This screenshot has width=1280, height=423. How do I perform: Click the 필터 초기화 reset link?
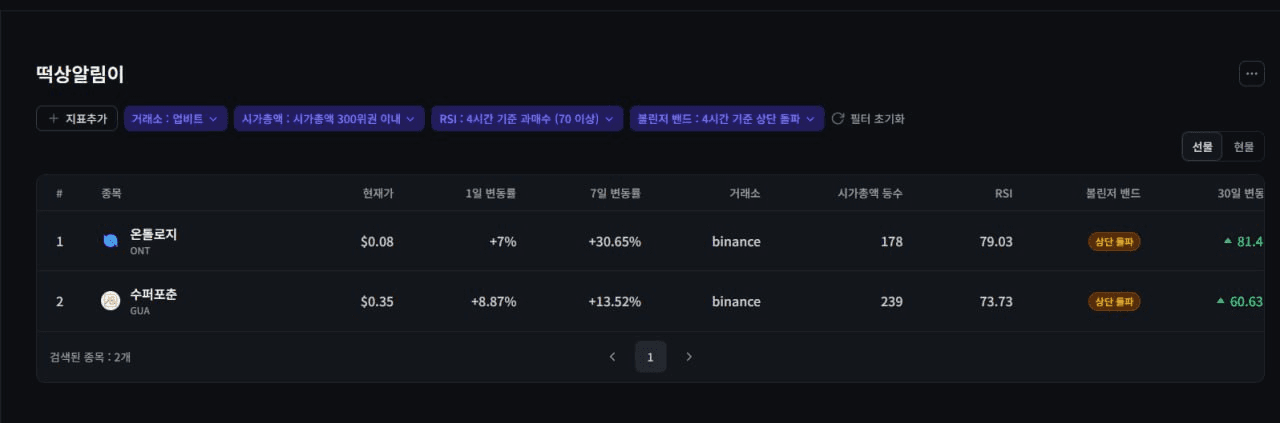877,119
